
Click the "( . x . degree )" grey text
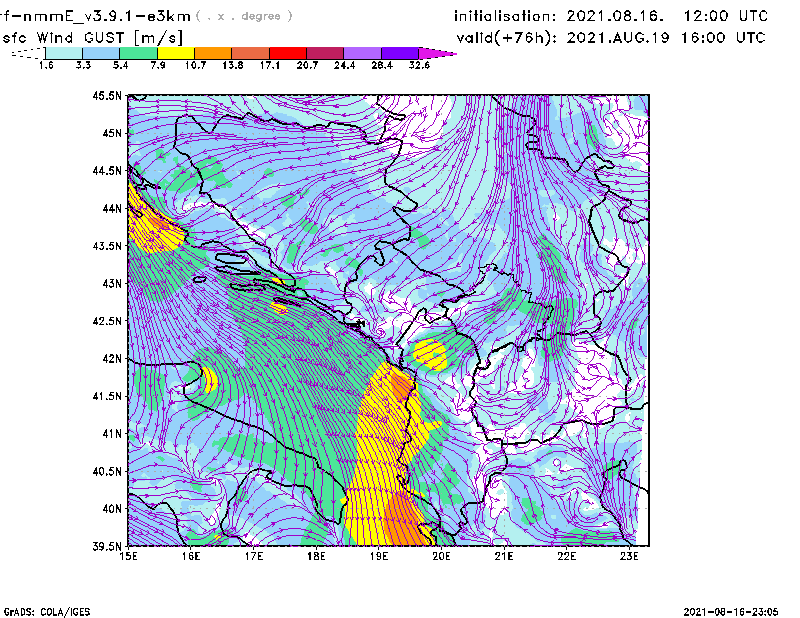coord(244,16)
